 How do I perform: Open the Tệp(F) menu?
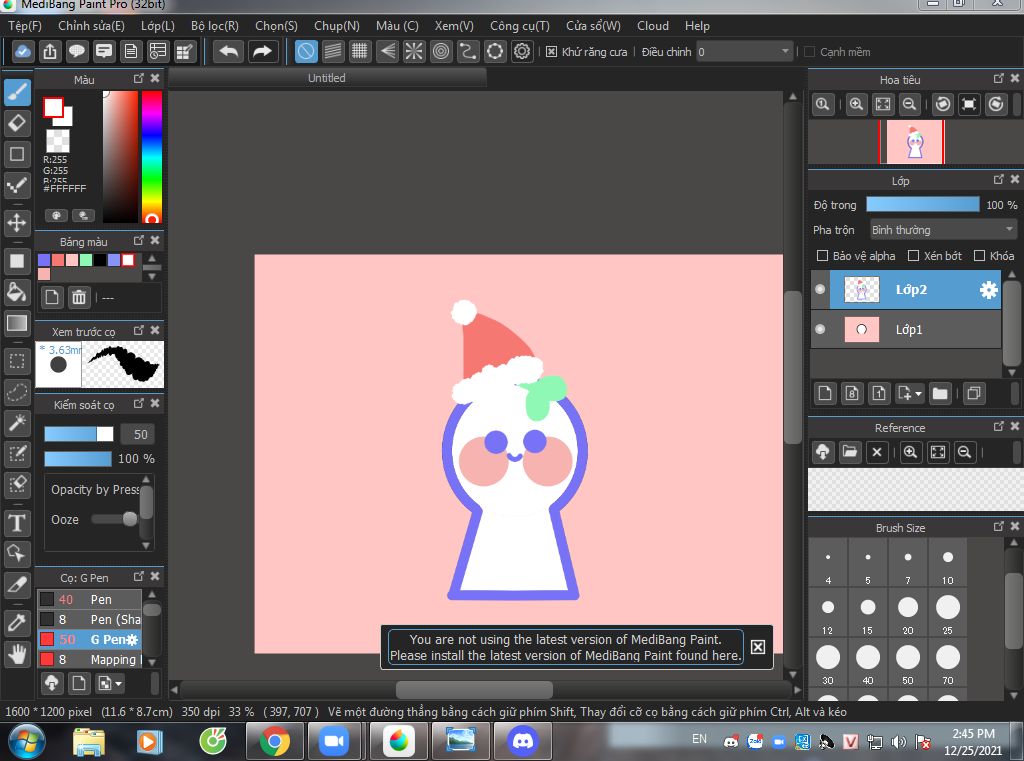(25, 26)
